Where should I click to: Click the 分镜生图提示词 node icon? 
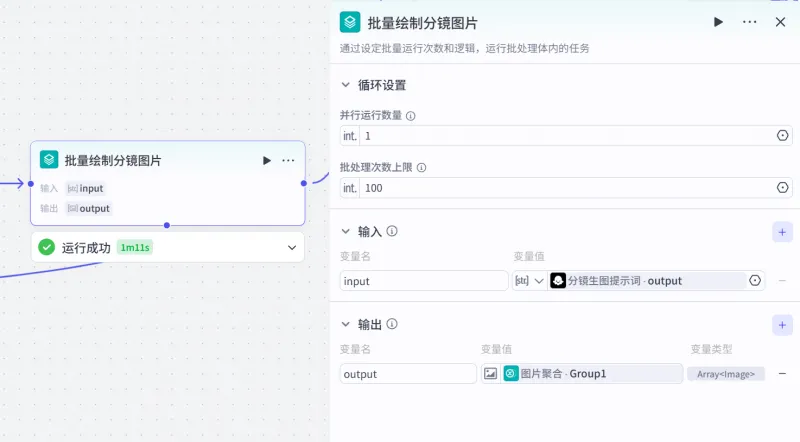(558, 280)
